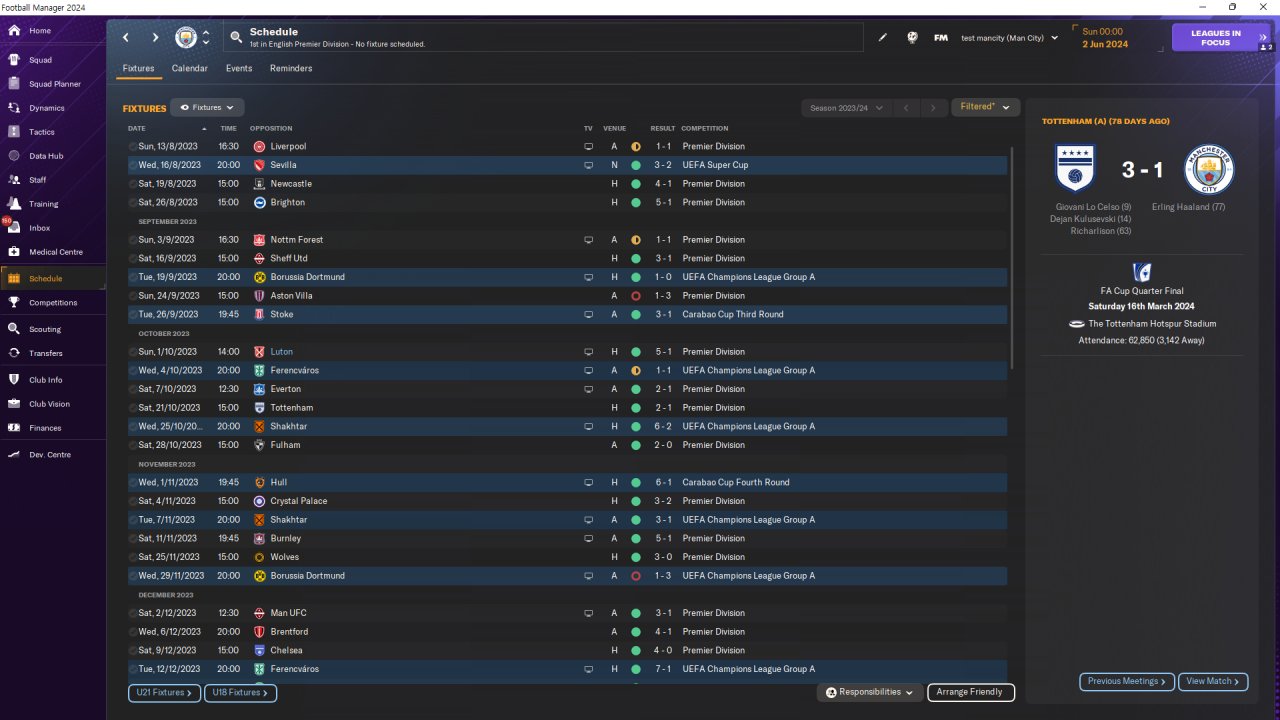The image size is (1280, 720).
Task: Go forward with the right arrow icon
Action: [155, 38]
